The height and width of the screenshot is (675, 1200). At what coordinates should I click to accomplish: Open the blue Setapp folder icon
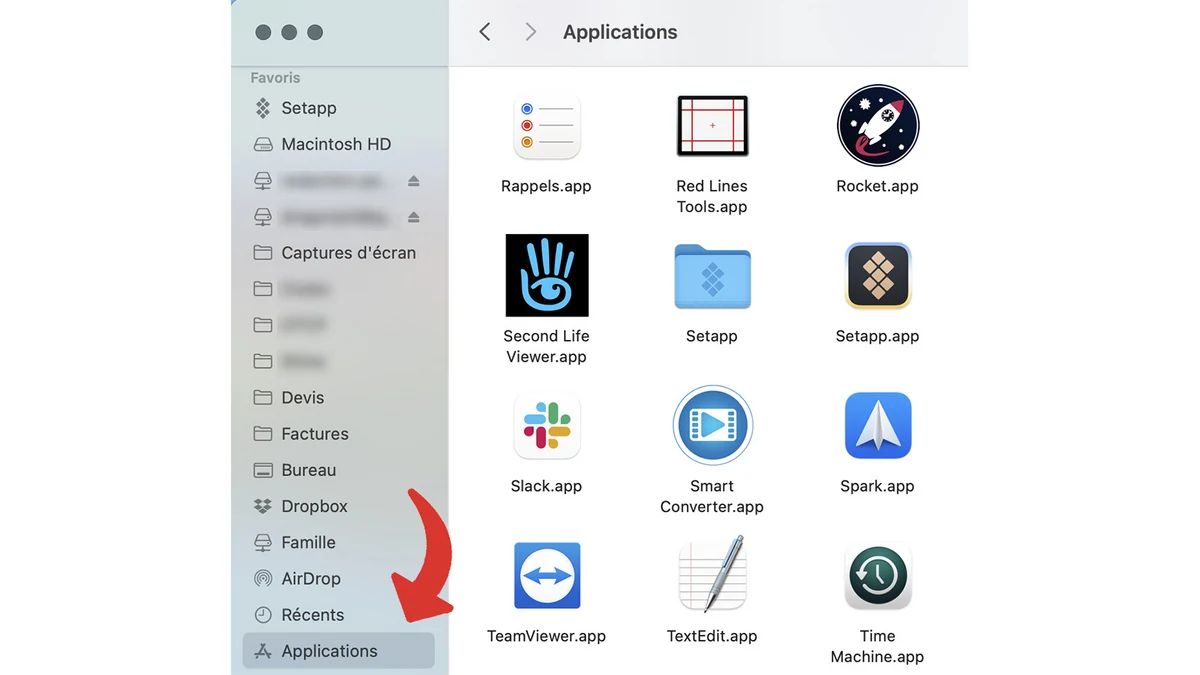coord(712,277)
